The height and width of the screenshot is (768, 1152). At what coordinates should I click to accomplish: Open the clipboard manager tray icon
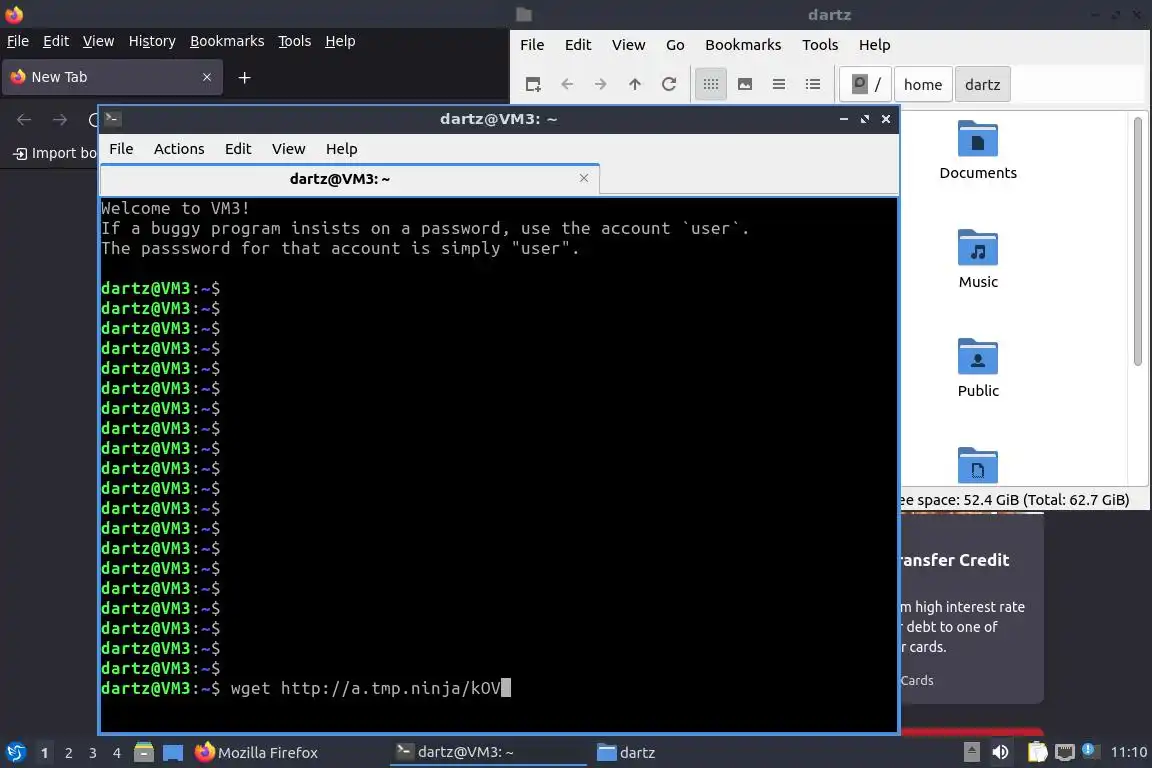pyautogui.click(x=1037, y=752)
